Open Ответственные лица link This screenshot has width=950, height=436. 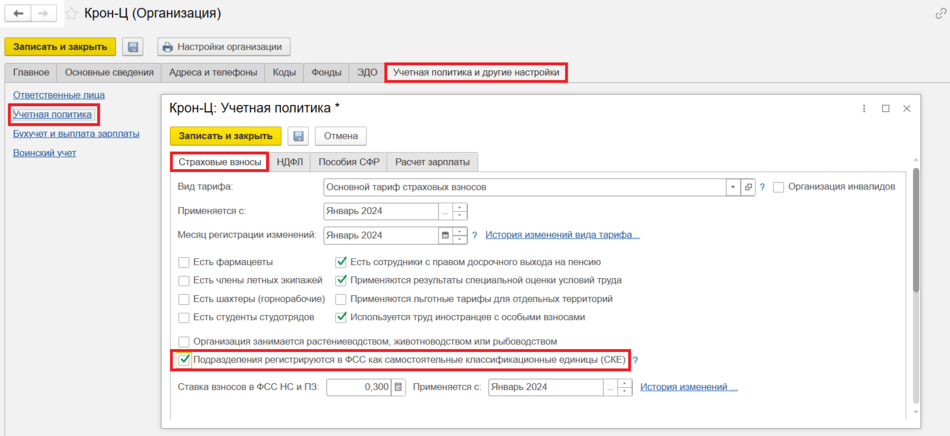coord(59,95)
